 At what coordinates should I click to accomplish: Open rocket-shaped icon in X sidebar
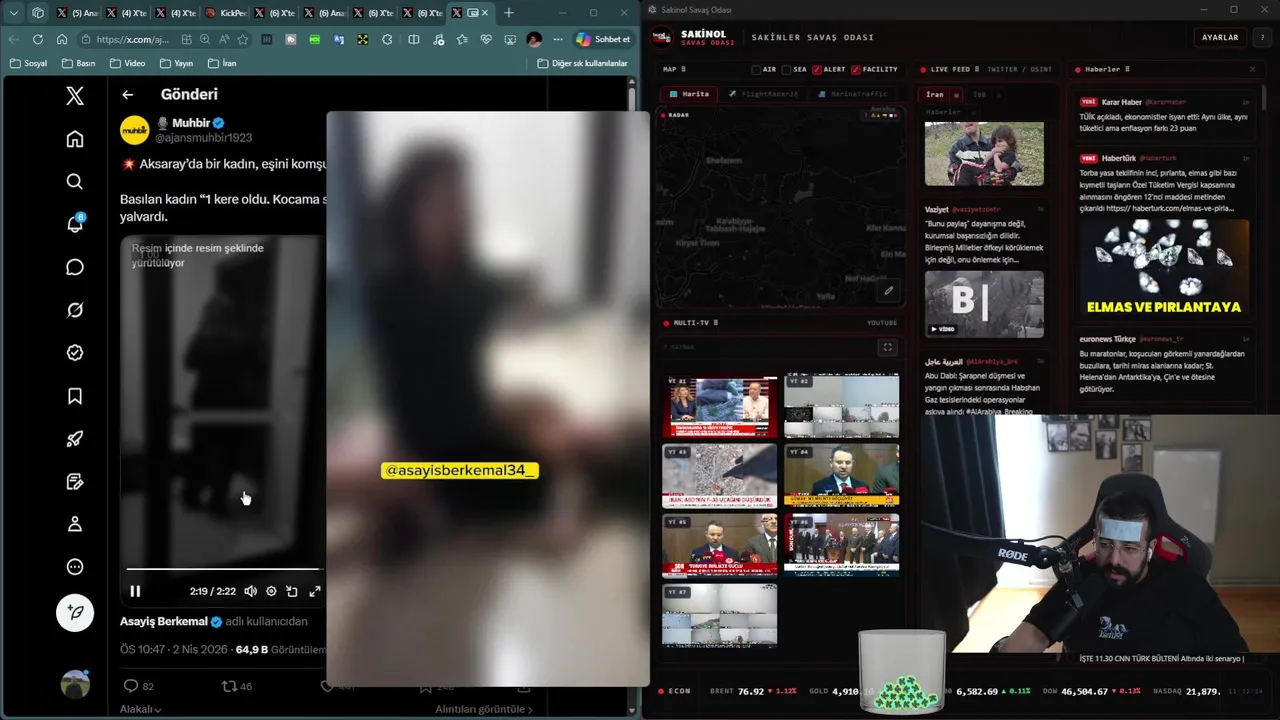point(75,439)
